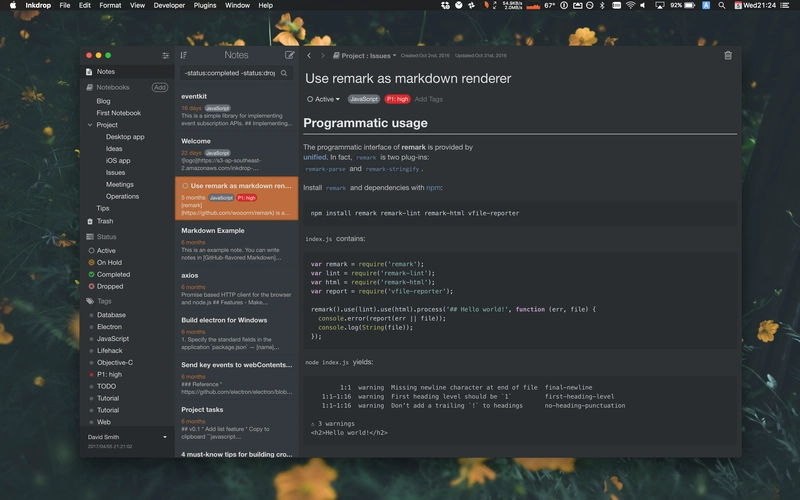Click the Bluetooth menu bar icon
Screen dimensions: 800x500
[x=602, y=5]
